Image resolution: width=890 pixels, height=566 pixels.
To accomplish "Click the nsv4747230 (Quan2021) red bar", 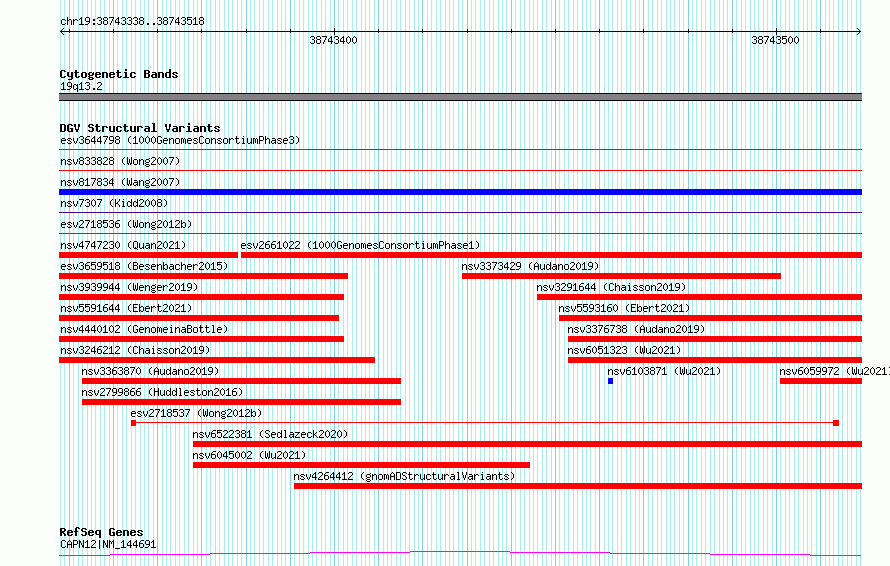I will tap(148, 255).
